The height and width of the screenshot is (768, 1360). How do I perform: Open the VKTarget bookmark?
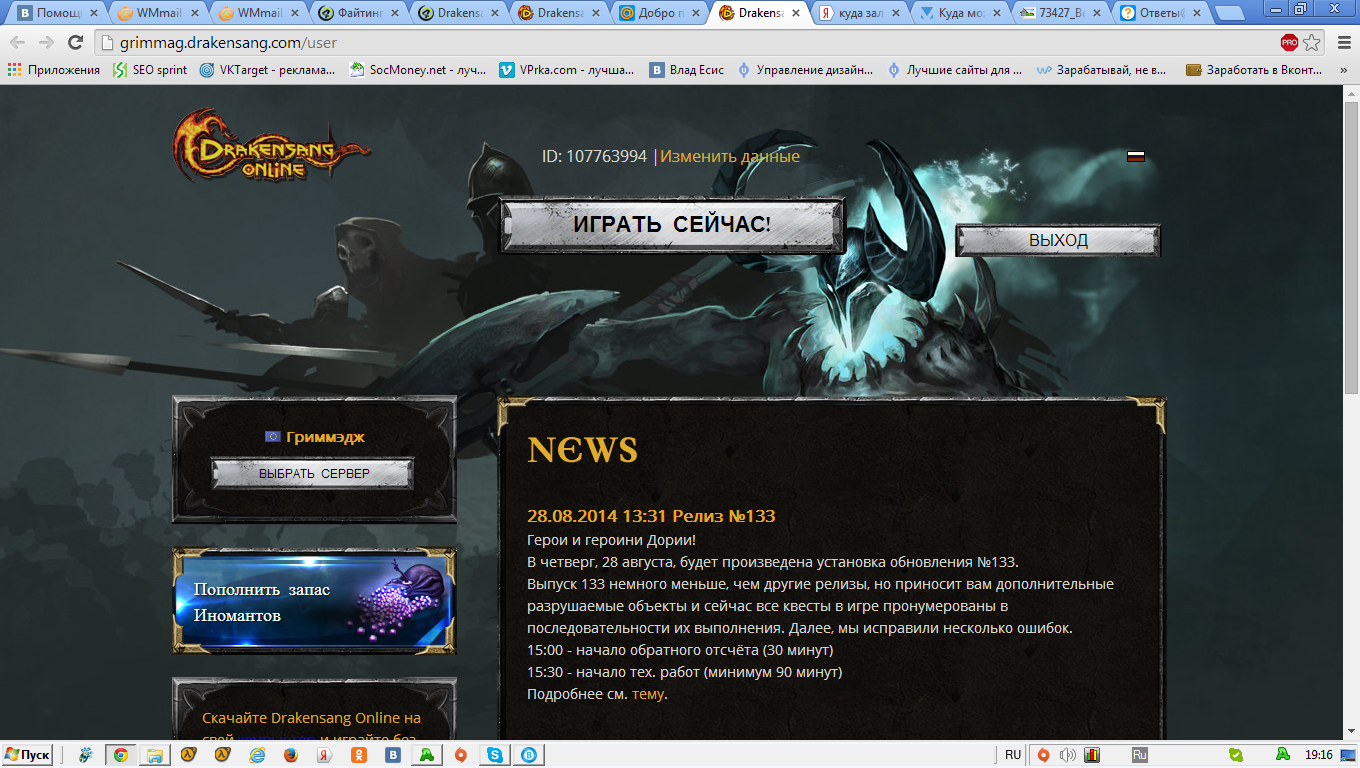click(x=268, y=70)
